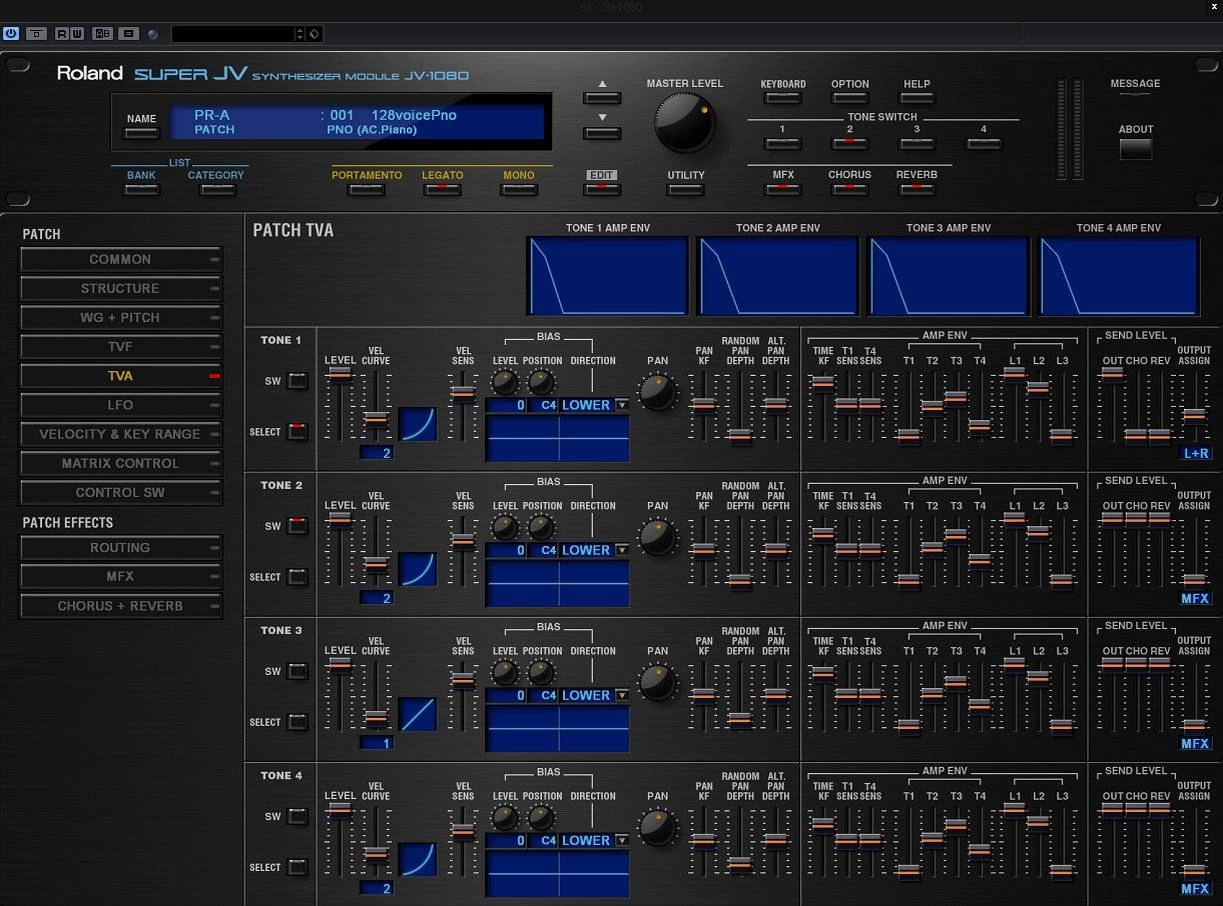Toggle Tone Switch 4

[984, 143]
